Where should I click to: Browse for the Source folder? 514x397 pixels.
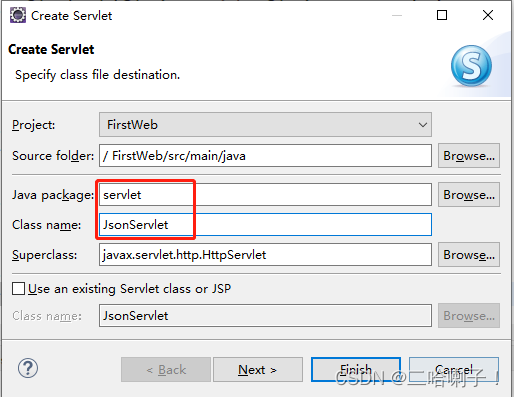(x=469, y=156)
